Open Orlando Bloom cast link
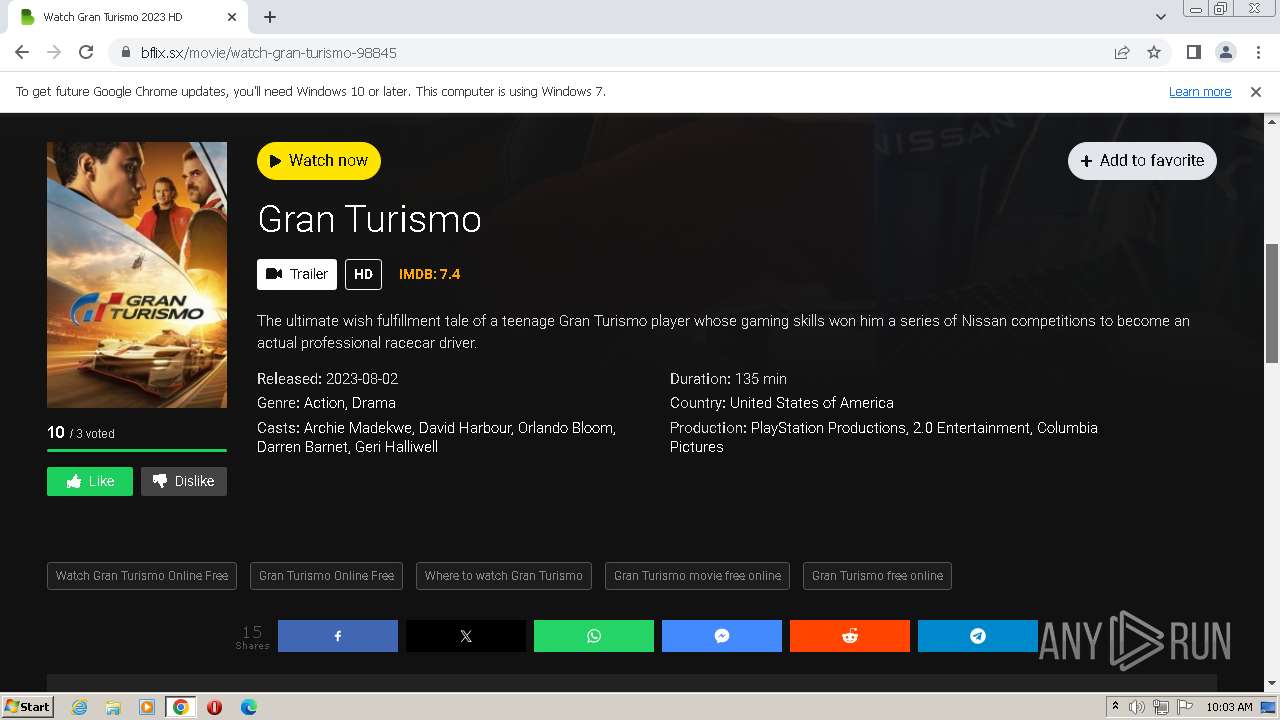This screenshot has height=720, width=1280. click(565, 428)
